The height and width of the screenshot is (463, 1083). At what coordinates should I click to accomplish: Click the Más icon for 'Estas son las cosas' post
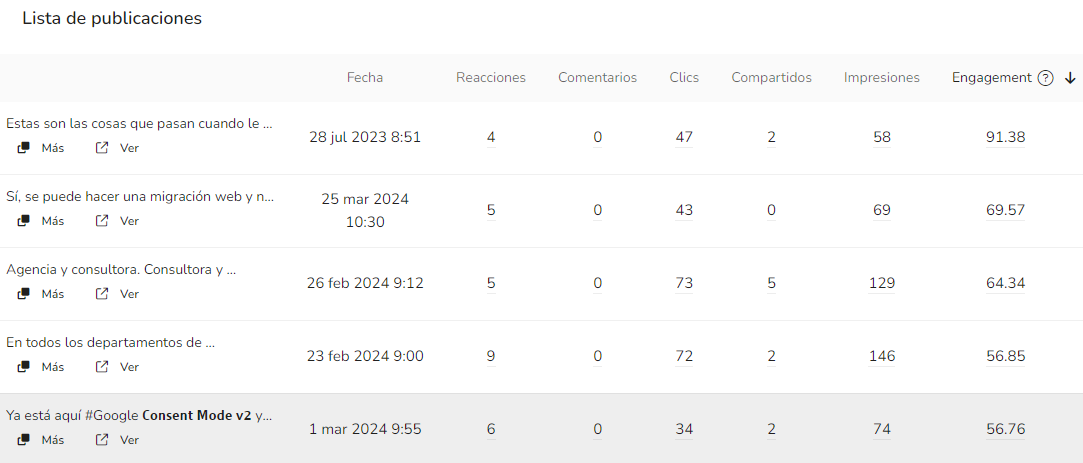24,148
